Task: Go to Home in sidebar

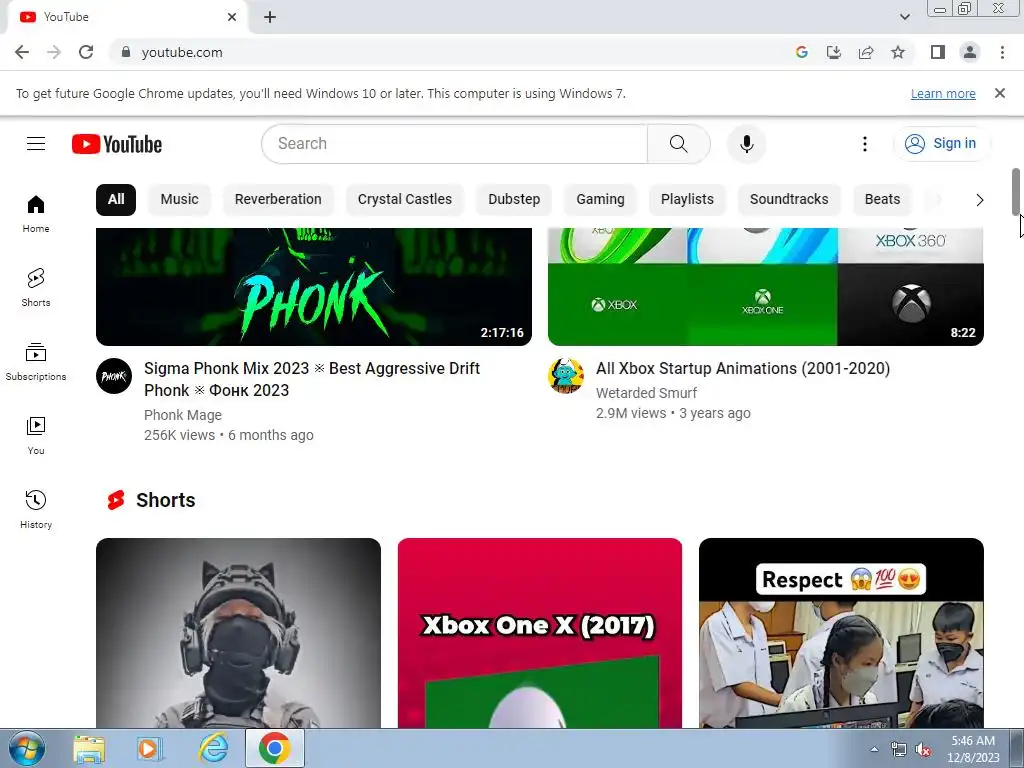Action: [x=36, y=214]
